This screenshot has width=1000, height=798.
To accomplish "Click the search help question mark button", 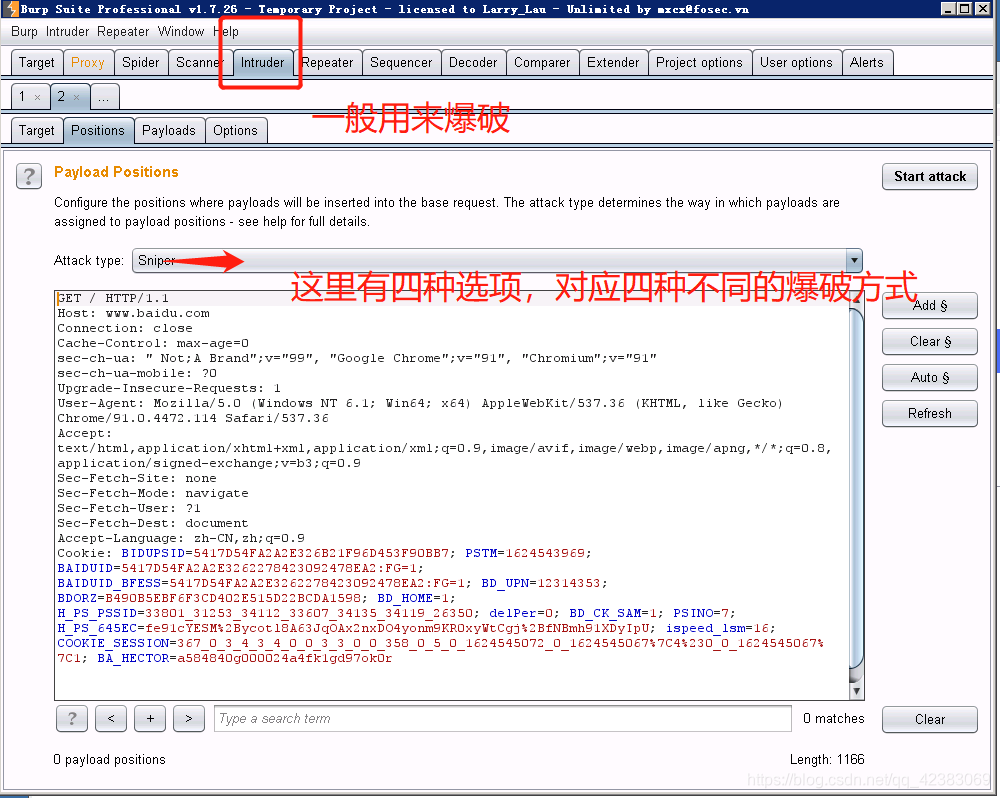I will click(71, 718).
